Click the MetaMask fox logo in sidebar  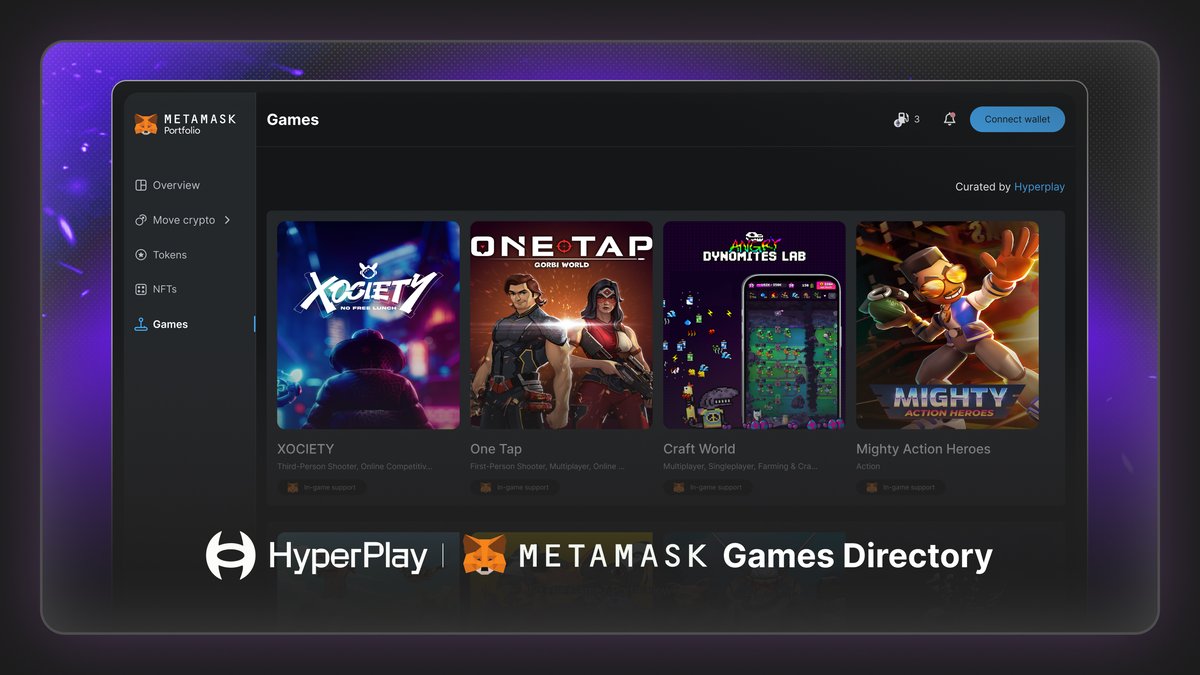click(x=146, y=123)
